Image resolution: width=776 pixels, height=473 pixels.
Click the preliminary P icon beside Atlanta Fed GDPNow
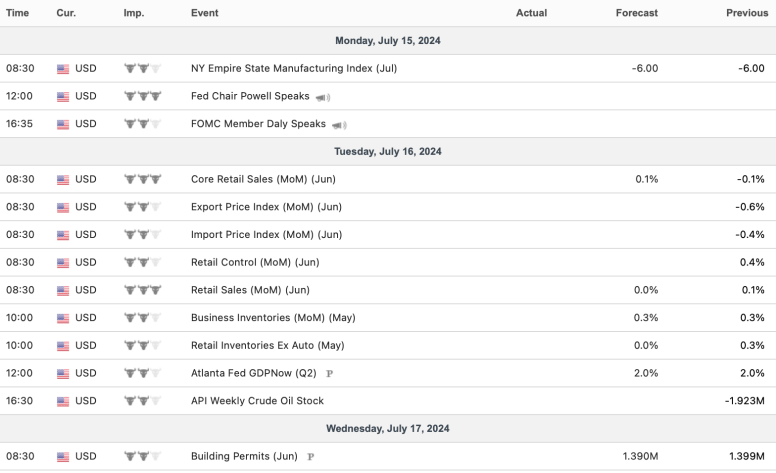click(x=329, y=374)
